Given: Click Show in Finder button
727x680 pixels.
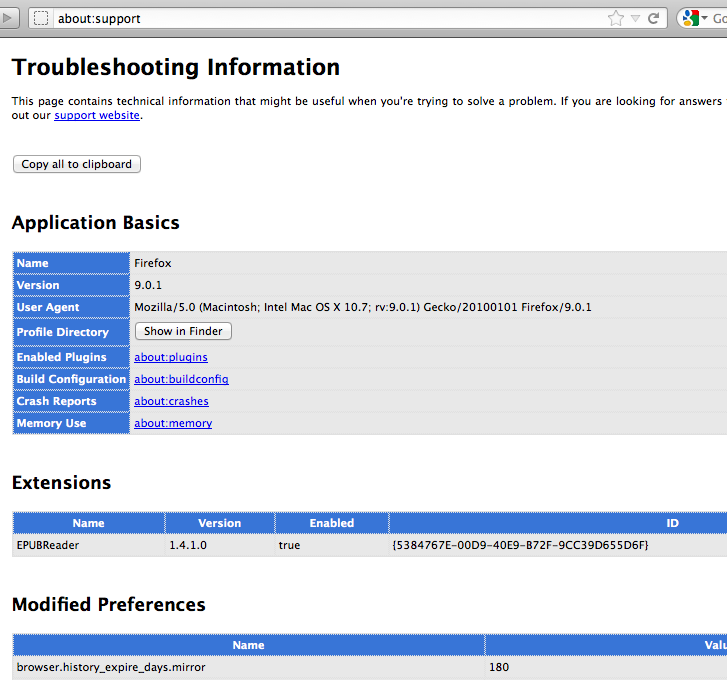Looking at the screenshot, I should 183,331.
